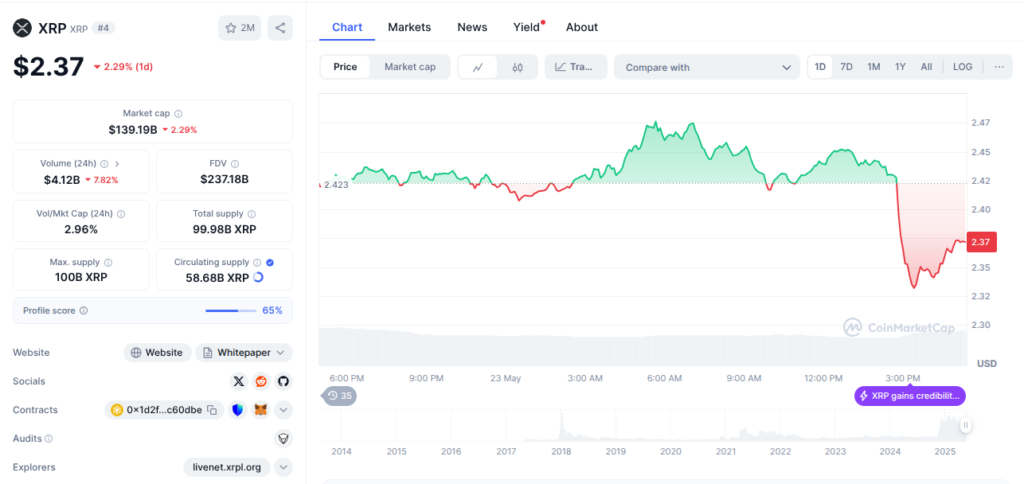Expand more contracts chevron
1024x484 pixels.
point(283,410)
